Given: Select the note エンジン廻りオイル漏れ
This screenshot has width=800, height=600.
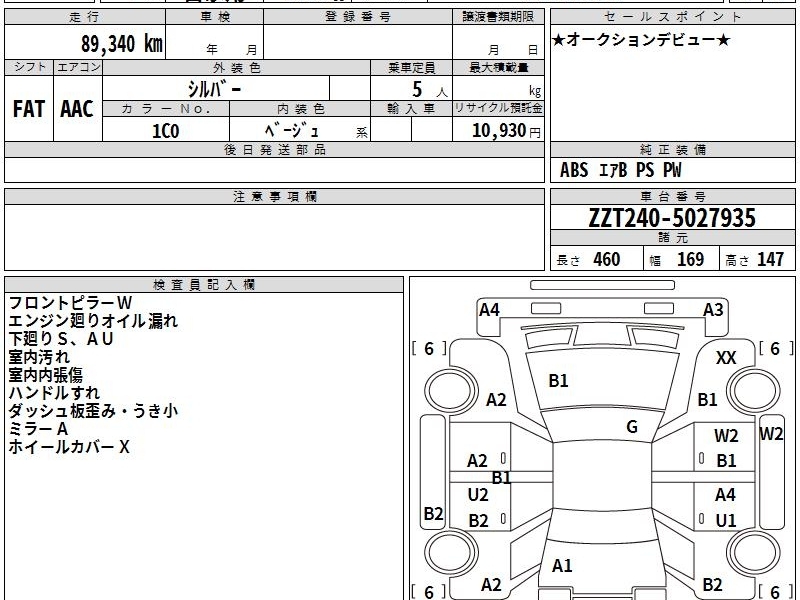Looking at the screenshot, I should (x=93, y=321).
